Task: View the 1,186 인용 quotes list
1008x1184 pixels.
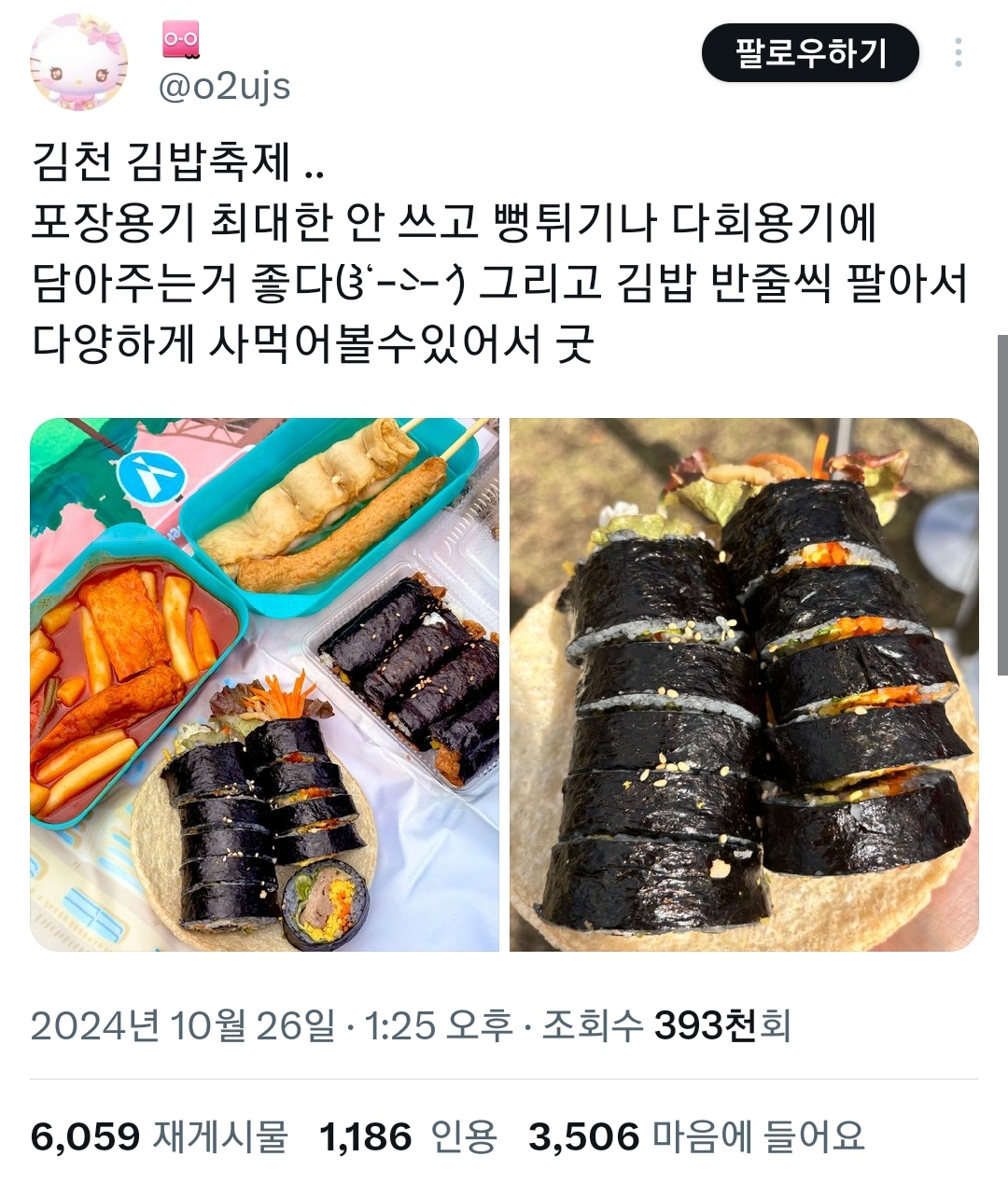Action: [408, 1136]
